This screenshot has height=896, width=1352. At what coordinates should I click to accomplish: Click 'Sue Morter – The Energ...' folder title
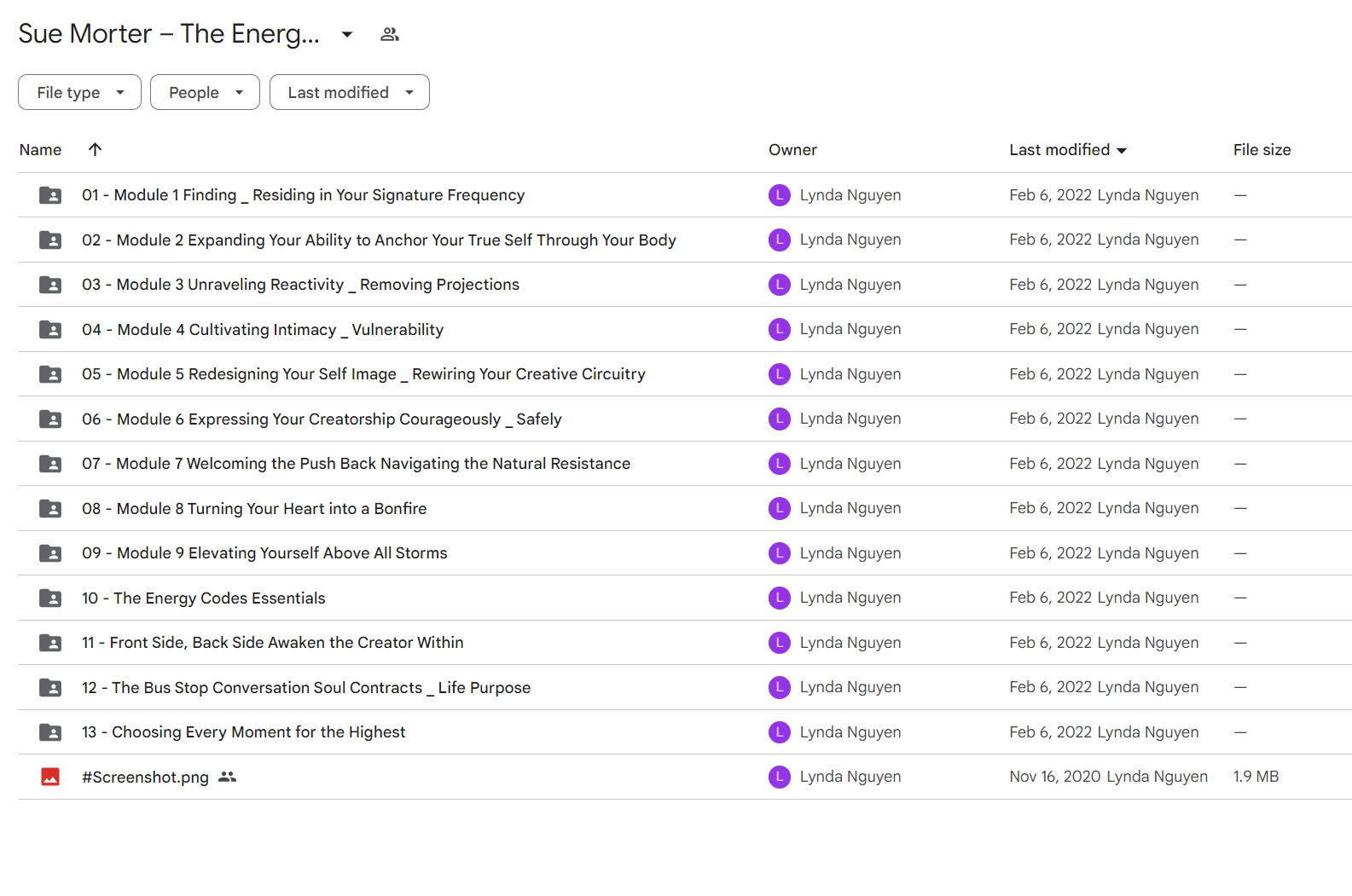pos(169,34)
